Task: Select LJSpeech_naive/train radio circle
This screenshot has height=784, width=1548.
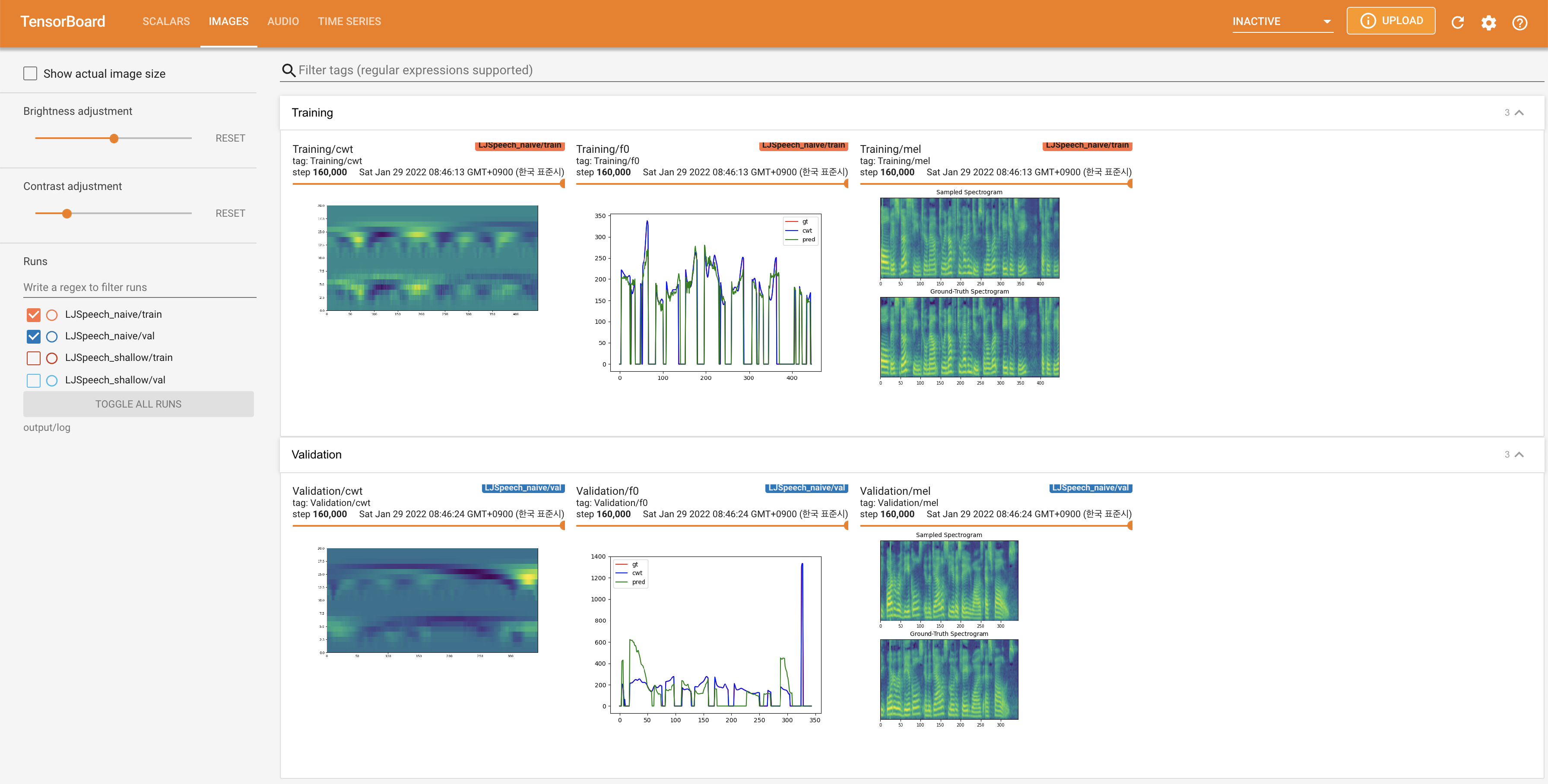Action: point(52,314)
